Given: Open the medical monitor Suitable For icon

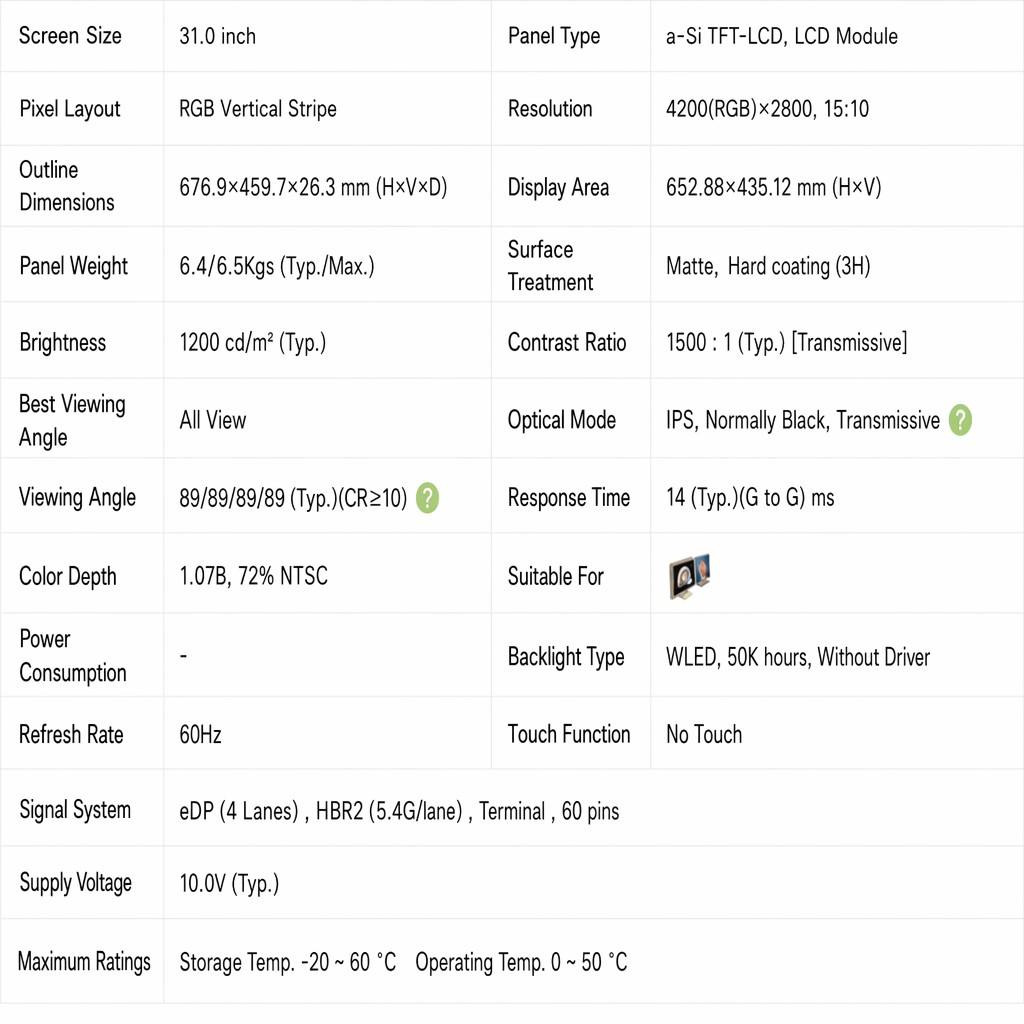Looking at the screenshot, I should pyautogui.click(x=690, y=576).
